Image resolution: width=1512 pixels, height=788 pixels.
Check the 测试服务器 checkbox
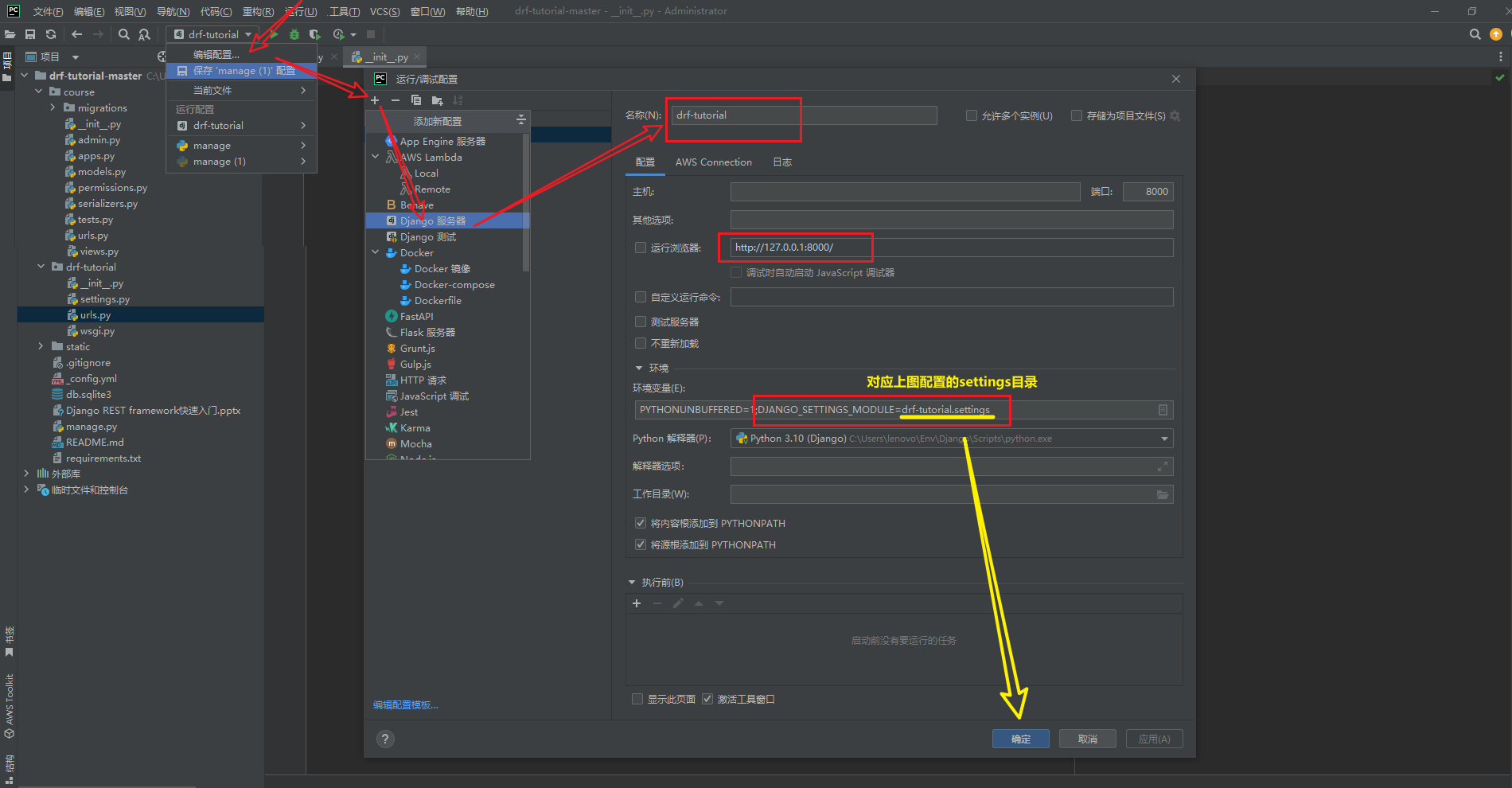pos(641,322)
